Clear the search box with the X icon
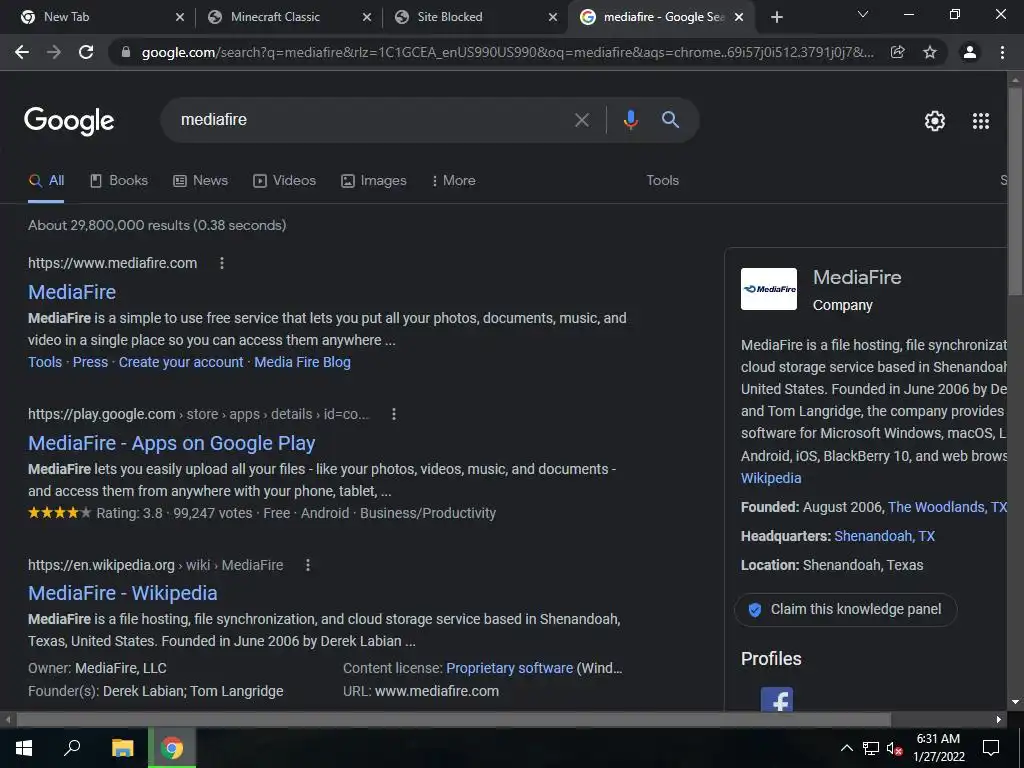This screenshot has height=768, width=1024. point(581,120)
